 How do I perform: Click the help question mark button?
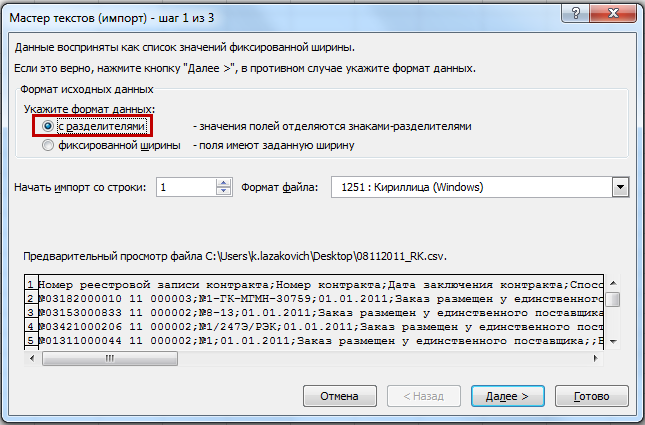[x=575, y=14]
